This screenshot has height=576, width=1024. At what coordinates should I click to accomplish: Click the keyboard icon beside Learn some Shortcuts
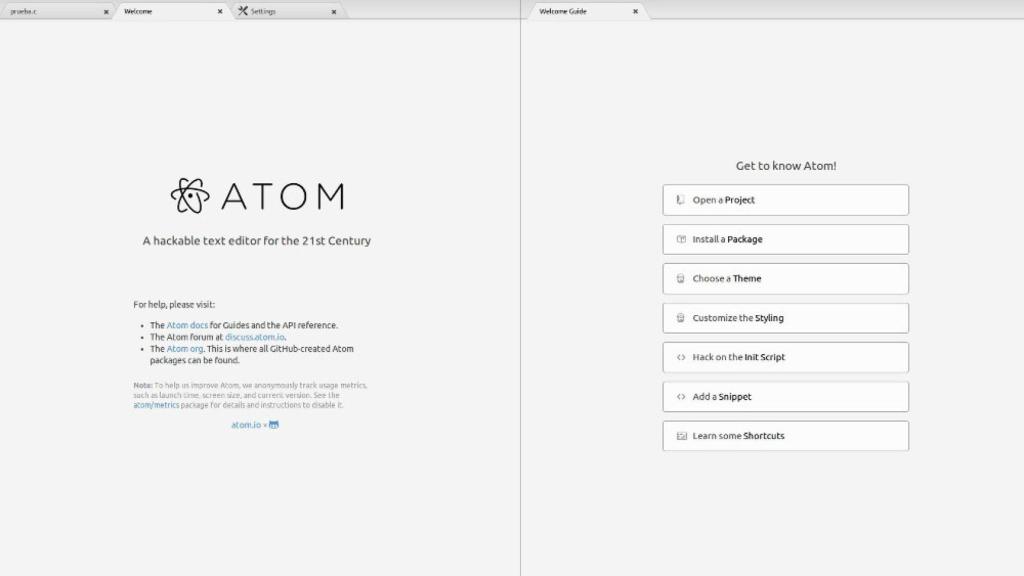click(679, 436)
